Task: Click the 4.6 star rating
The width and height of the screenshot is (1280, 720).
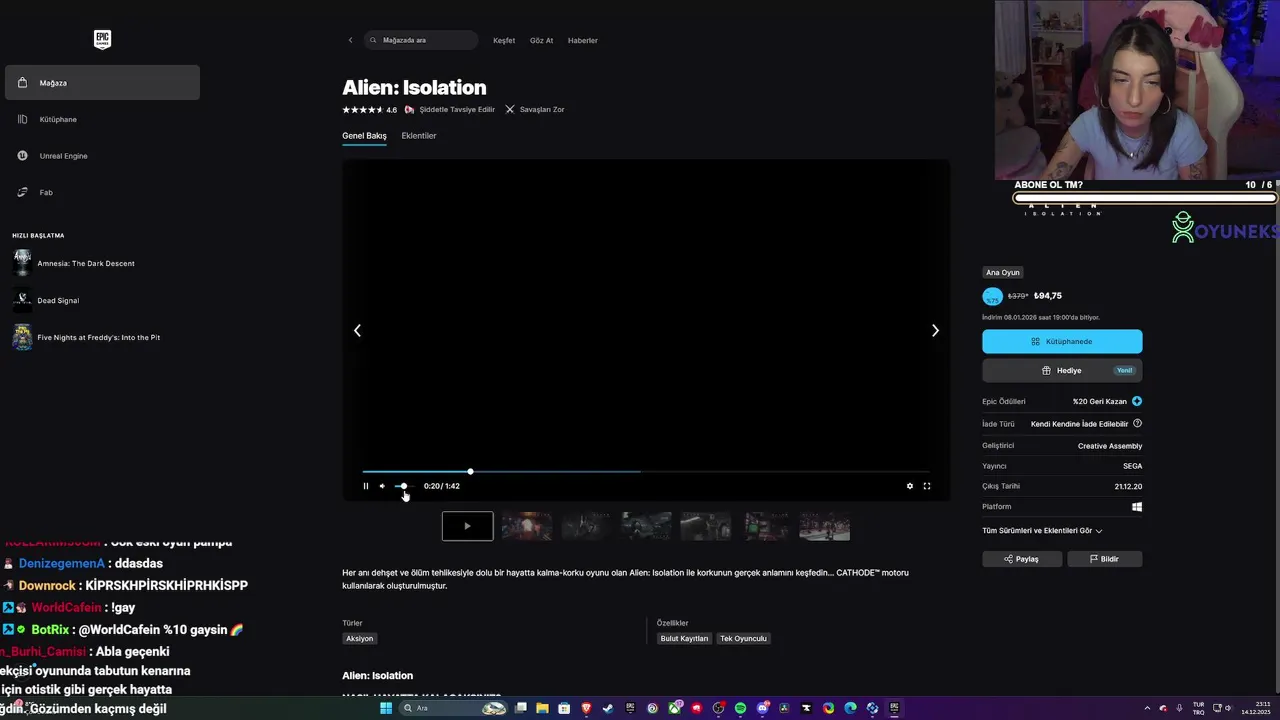Action: [x=369, y=109]
